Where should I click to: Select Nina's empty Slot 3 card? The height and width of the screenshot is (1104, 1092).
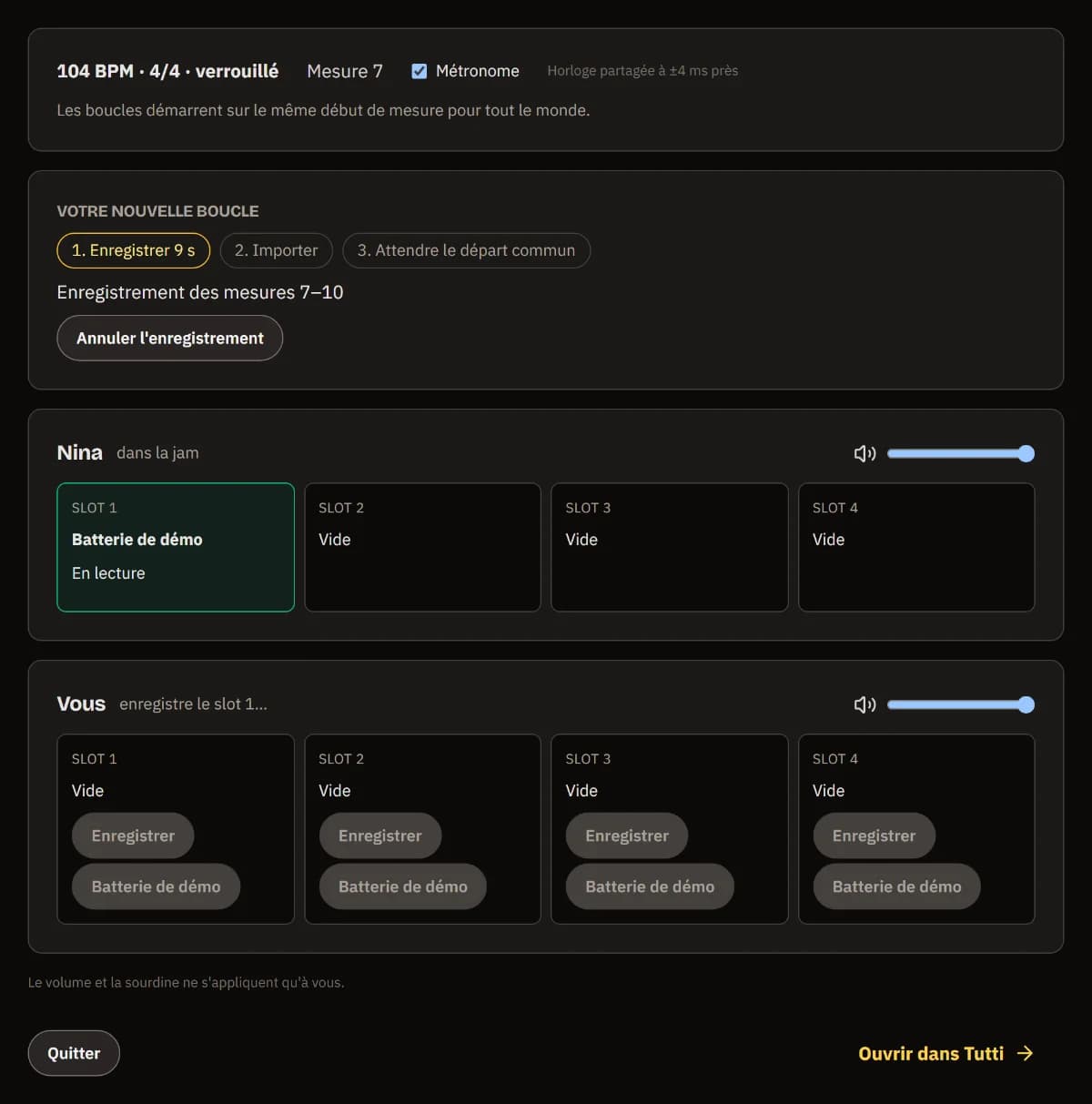click(670, 547)
